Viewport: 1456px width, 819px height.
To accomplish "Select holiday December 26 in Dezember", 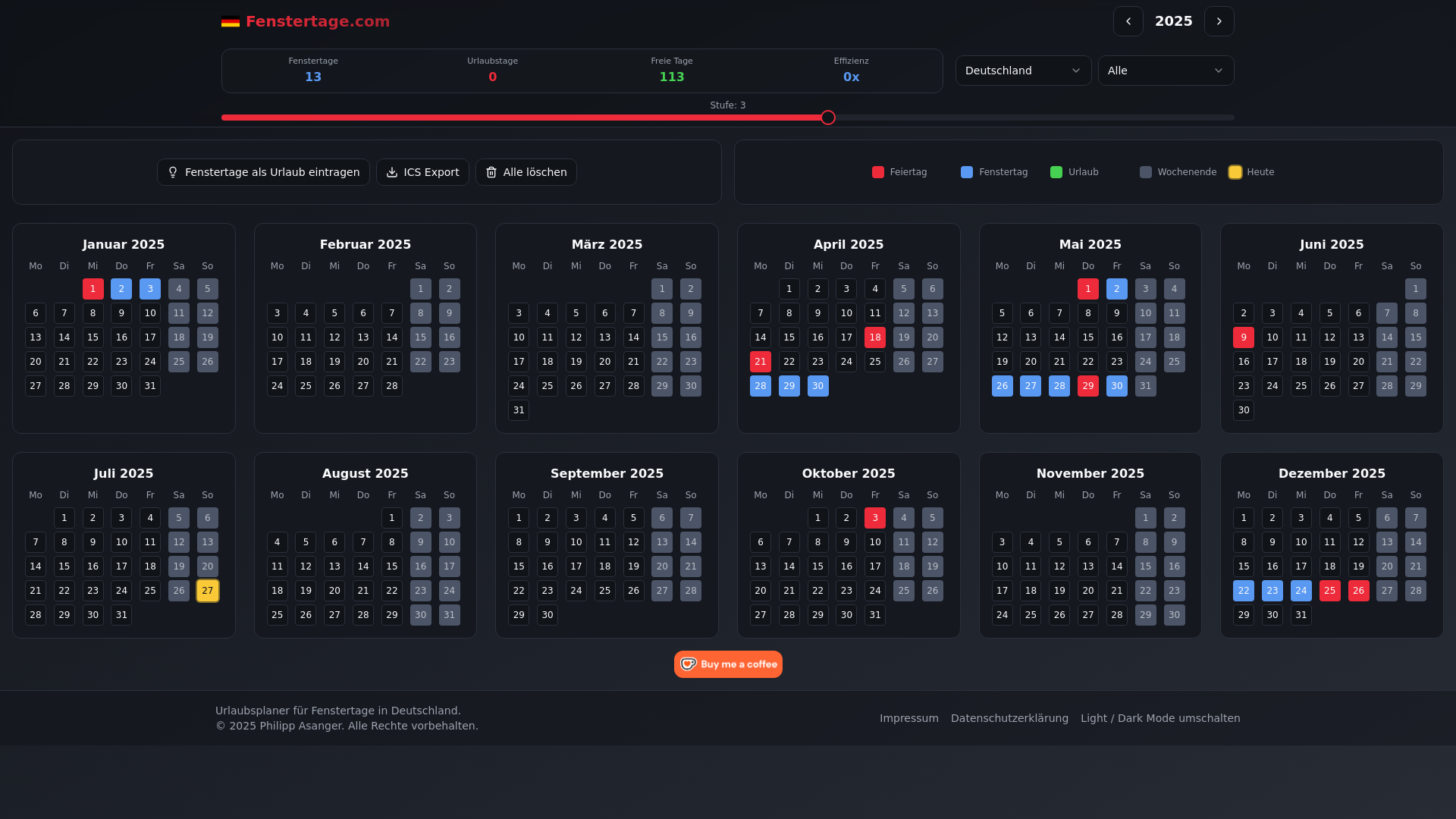I will click(1359, 591).
